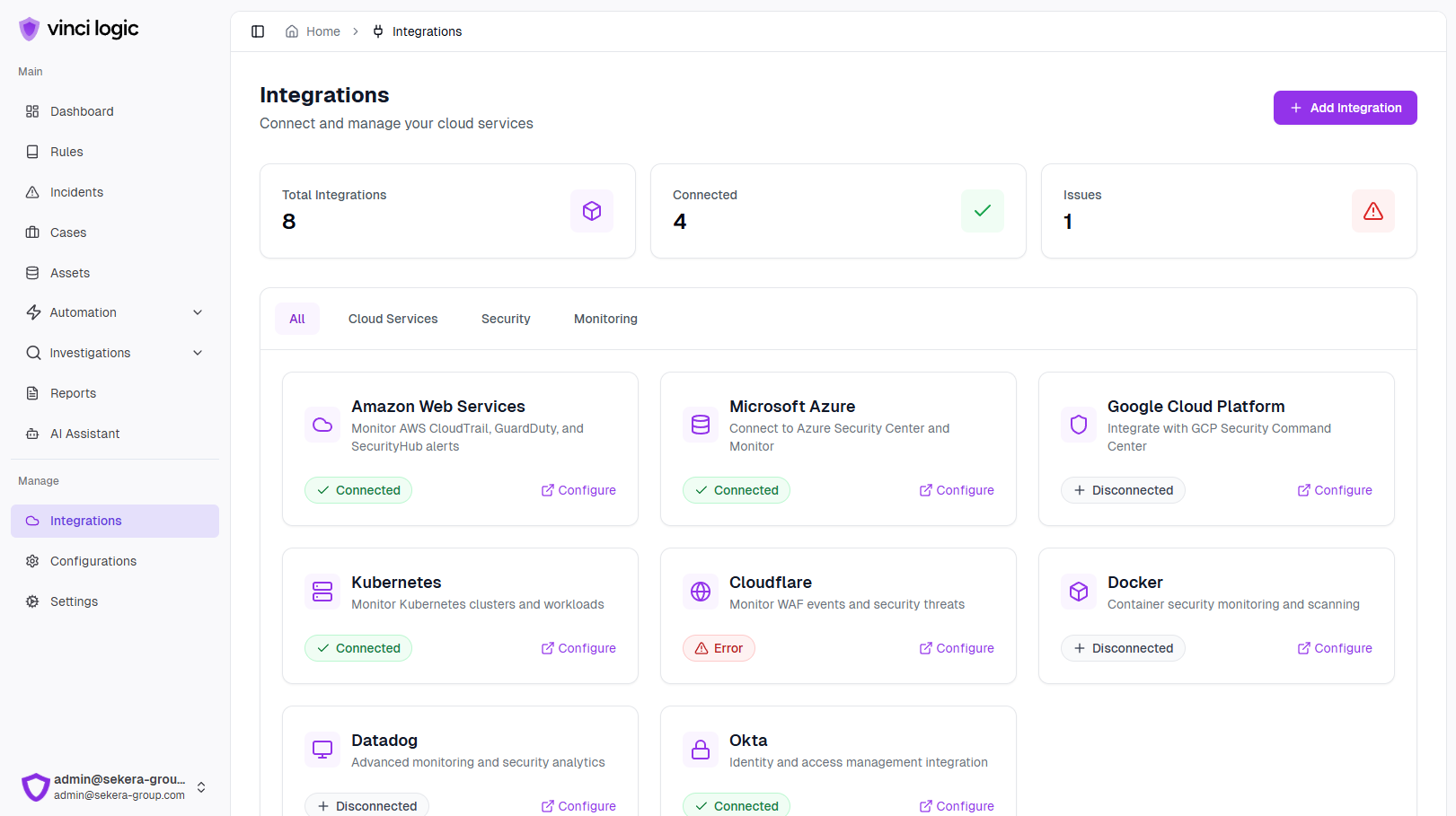Open the AI Assistant section

click(x=84, y=434)
